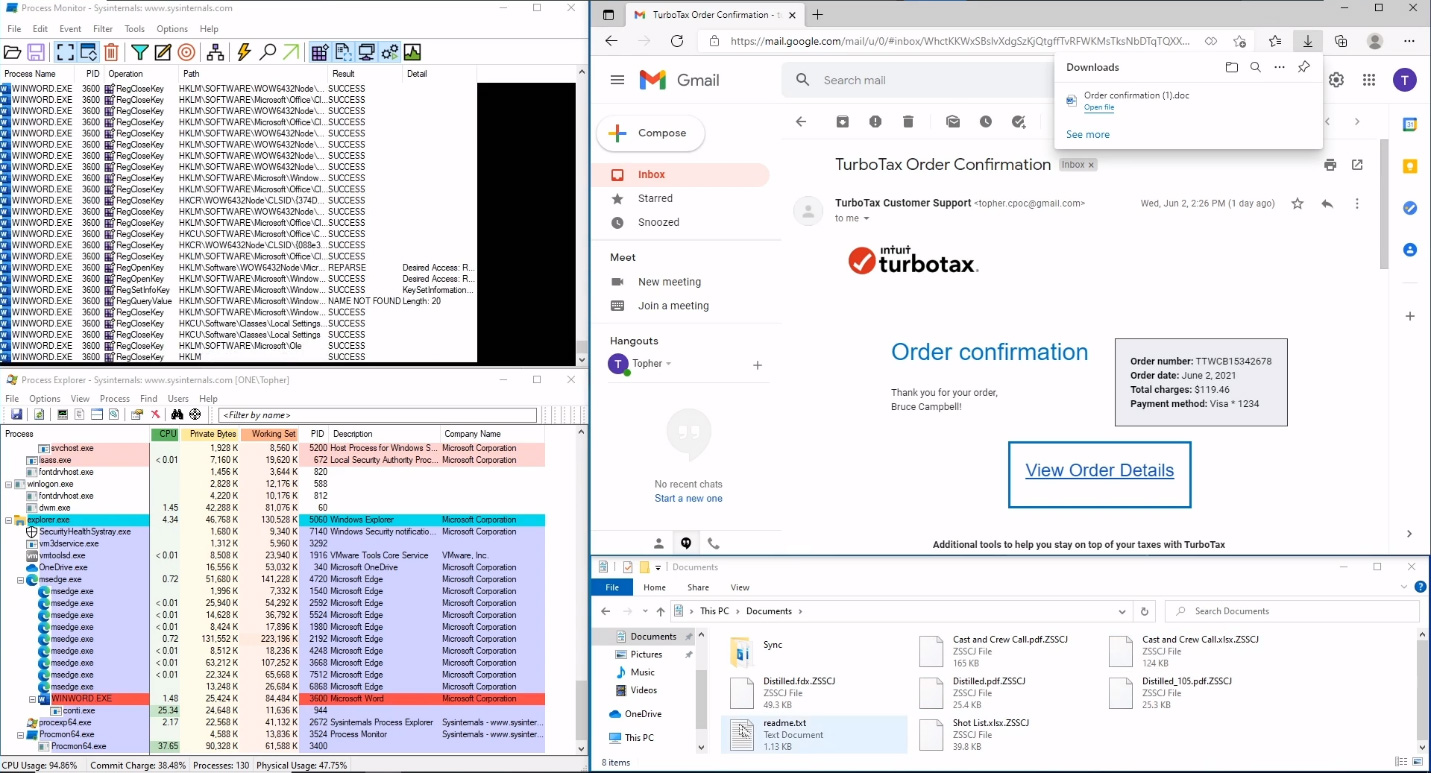This screenshot has width=1431, height=773.
Task: Expand the Topher Hangouts status dropdown
Action: [x=669, y=364]
